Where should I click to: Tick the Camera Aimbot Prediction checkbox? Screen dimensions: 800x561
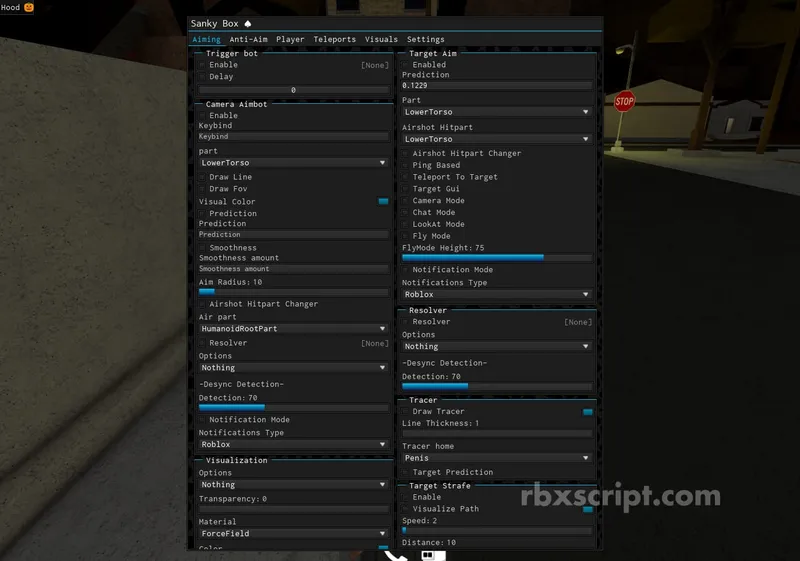202,213
